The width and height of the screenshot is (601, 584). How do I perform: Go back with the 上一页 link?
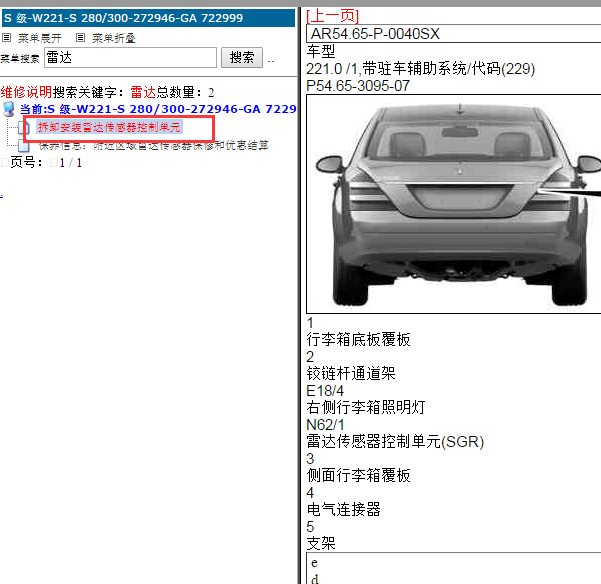333,16
